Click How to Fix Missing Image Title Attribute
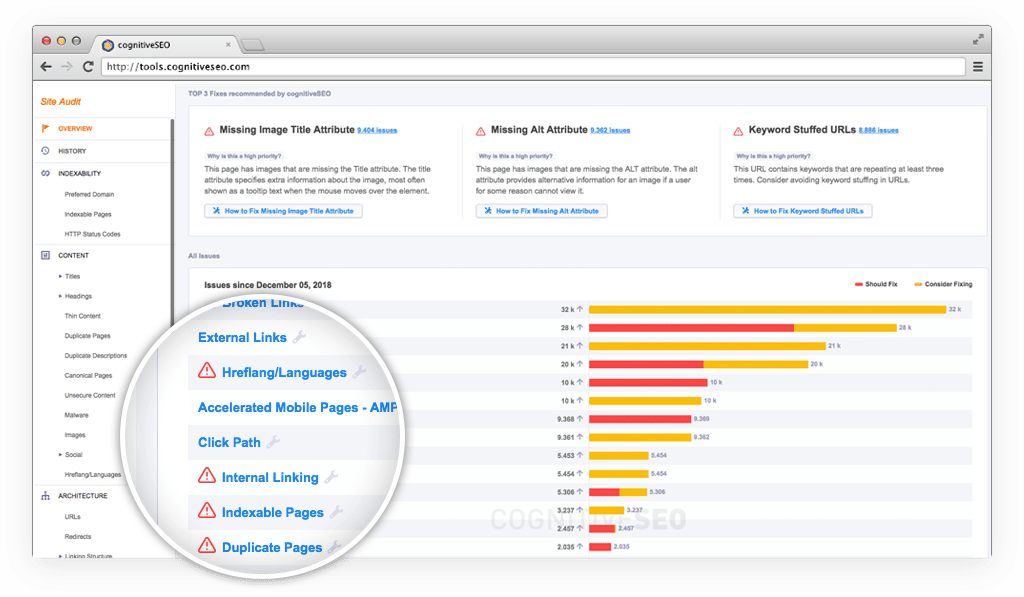This screenshot has height=597, width=1024. pyautogui.click(x=283, y=211)
